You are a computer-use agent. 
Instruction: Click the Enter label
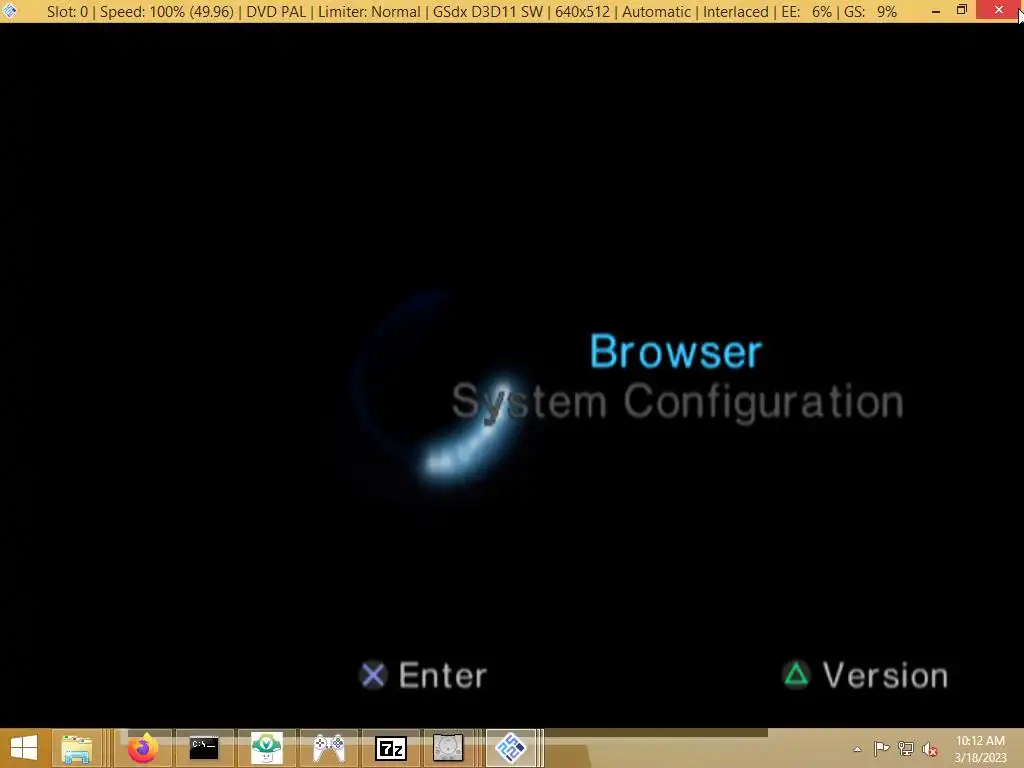443,675
